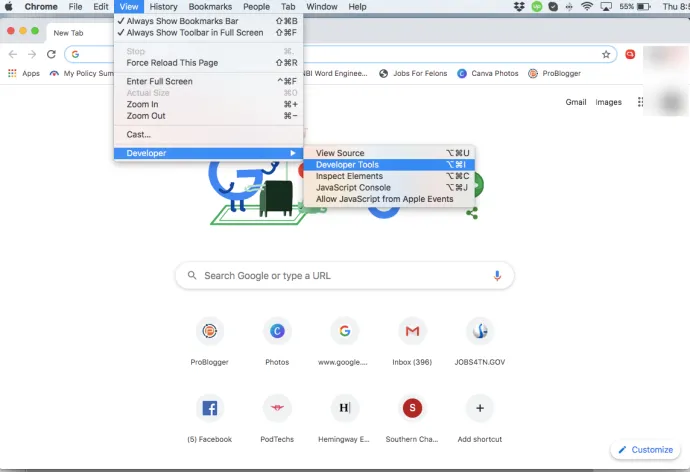Click the red extension icon in toolbar
The width and height of the screenshot is (690, 472).
coord(630,54)
